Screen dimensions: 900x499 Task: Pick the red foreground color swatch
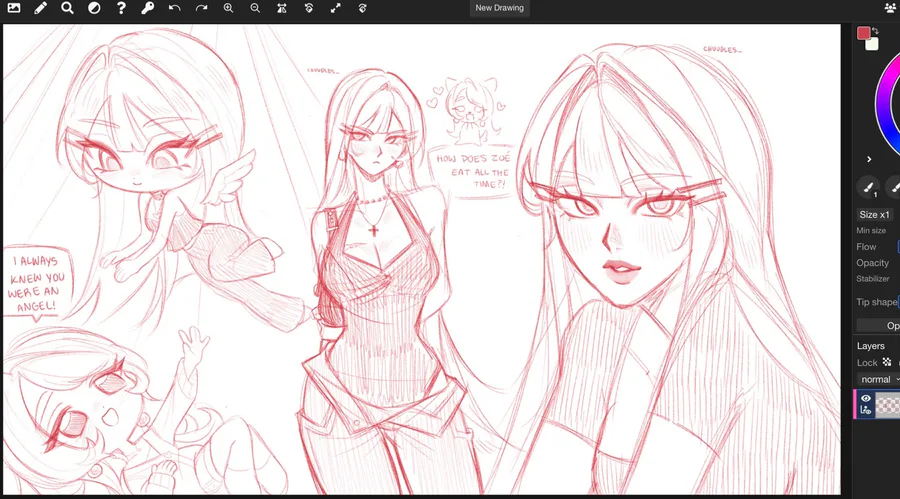[863, 33]
